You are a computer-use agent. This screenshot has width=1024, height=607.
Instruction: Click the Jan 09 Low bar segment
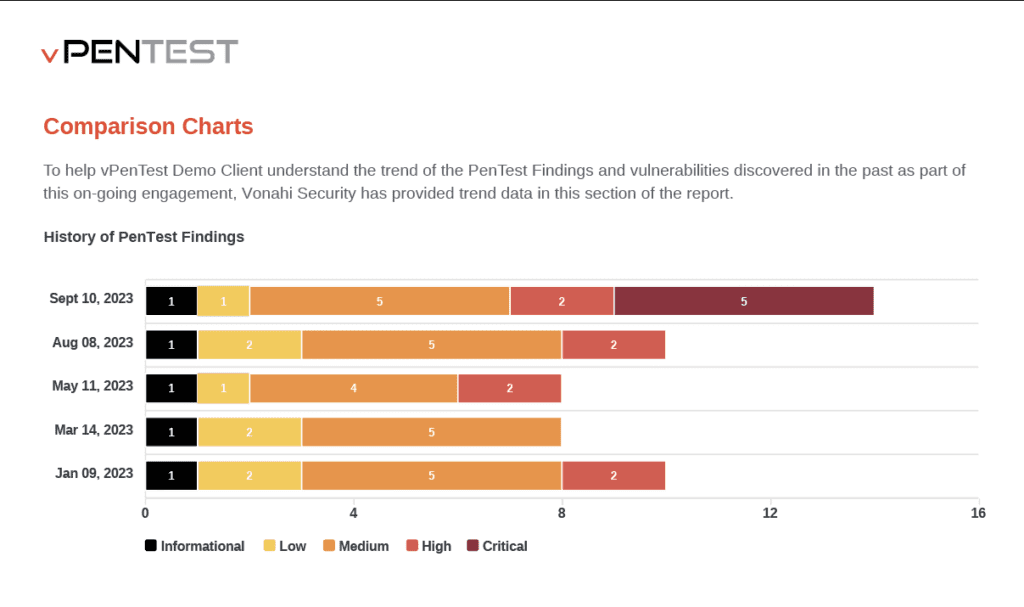tap(249, 476)
